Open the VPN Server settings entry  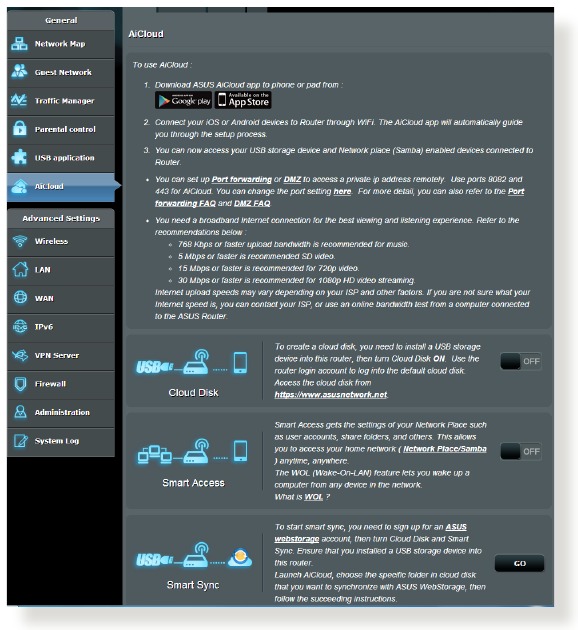click(61, 356)
